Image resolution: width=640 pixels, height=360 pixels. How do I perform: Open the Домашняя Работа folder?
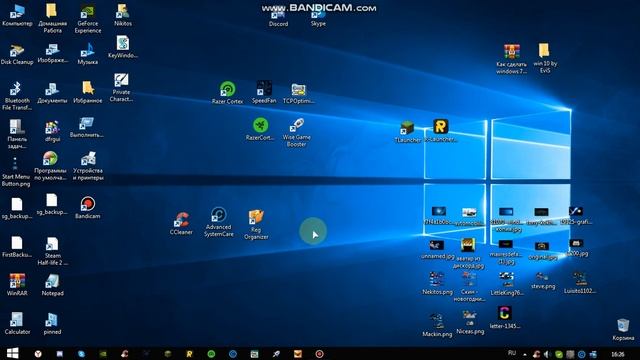(x=52, y=18)
